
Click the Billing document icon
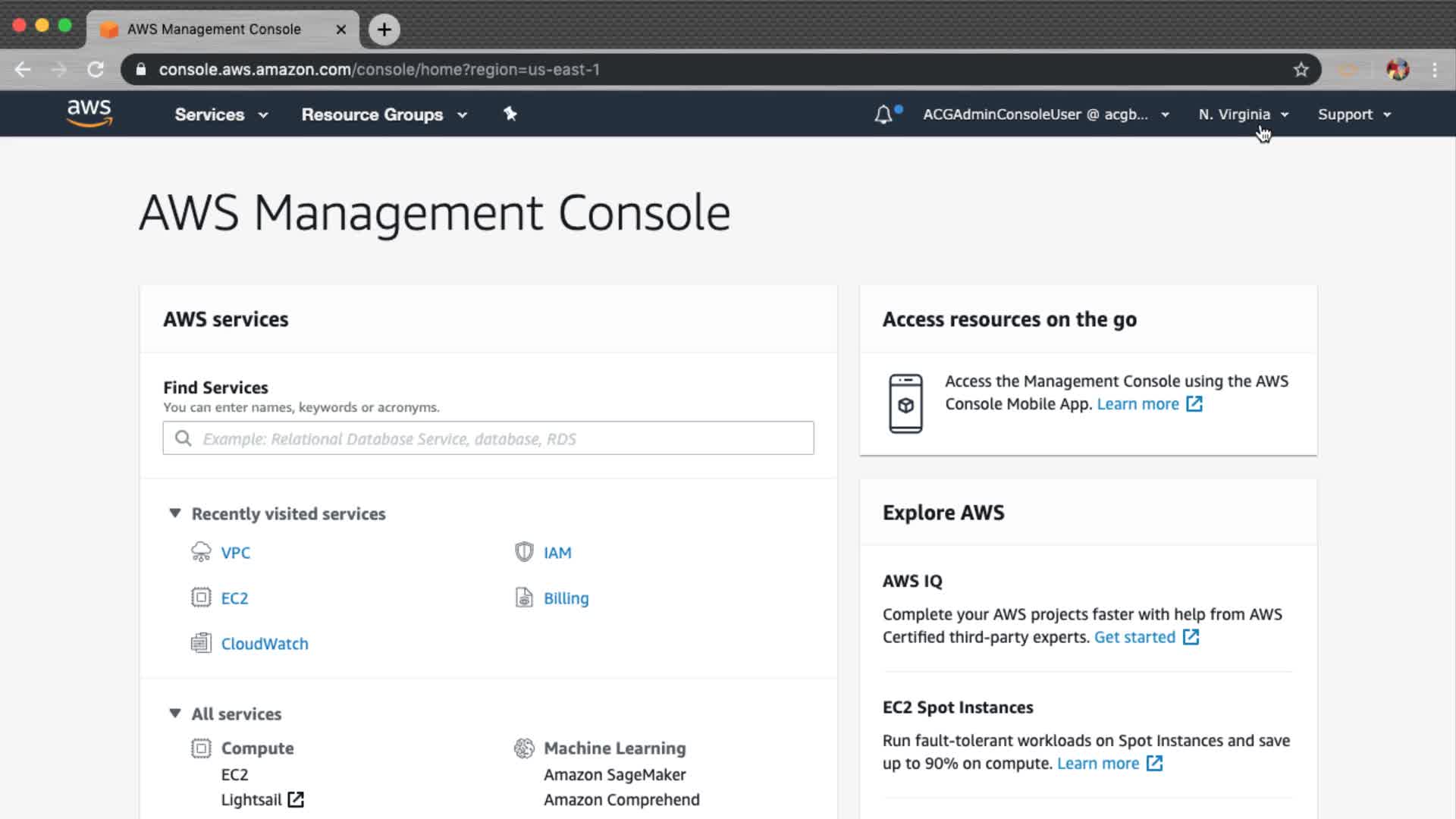[524, 598]
